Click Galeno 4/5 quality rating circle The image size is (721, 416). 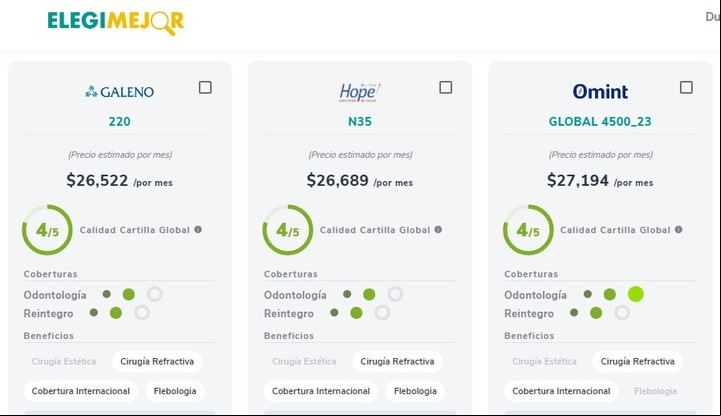tap(47, 230)
